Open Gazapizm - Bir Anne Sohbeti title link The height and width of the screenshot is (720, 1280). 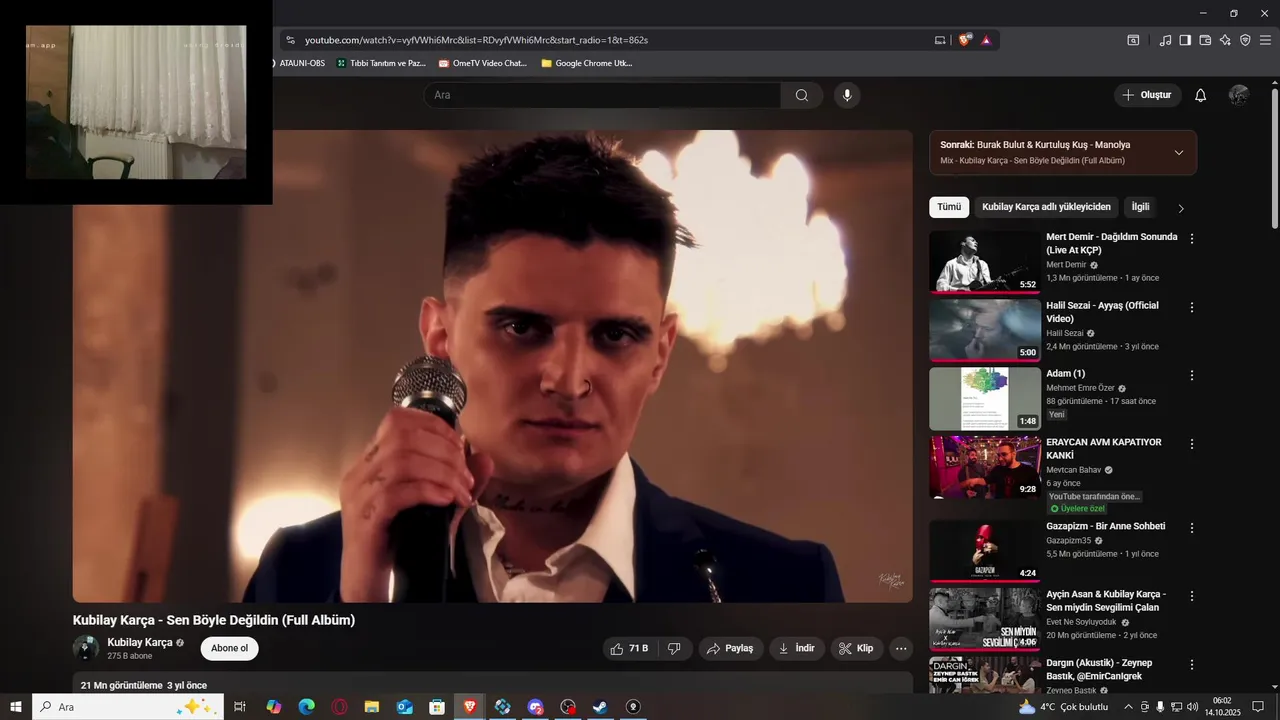tap(1105, 526)
